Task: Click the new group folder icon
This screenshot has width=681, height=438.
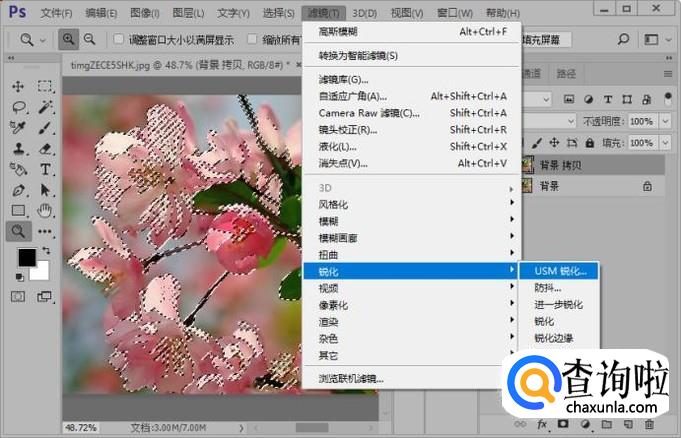Action: coord(607,424)
